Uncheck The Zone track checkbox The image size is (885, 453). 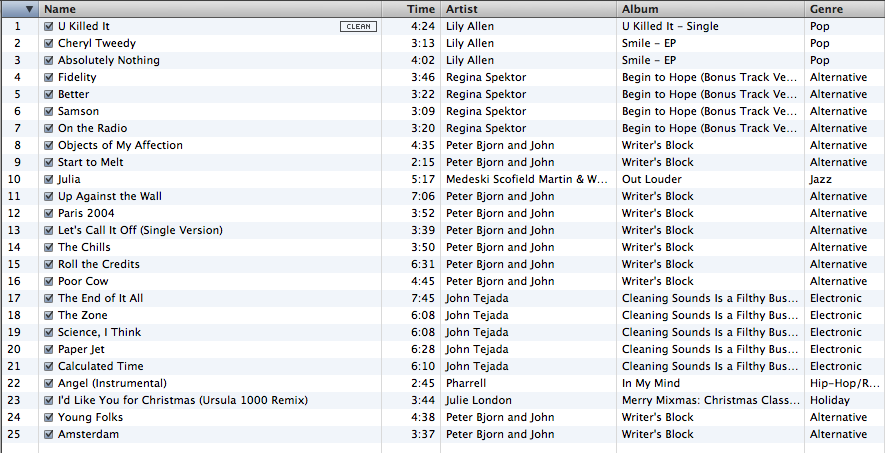tap(49, 315)
